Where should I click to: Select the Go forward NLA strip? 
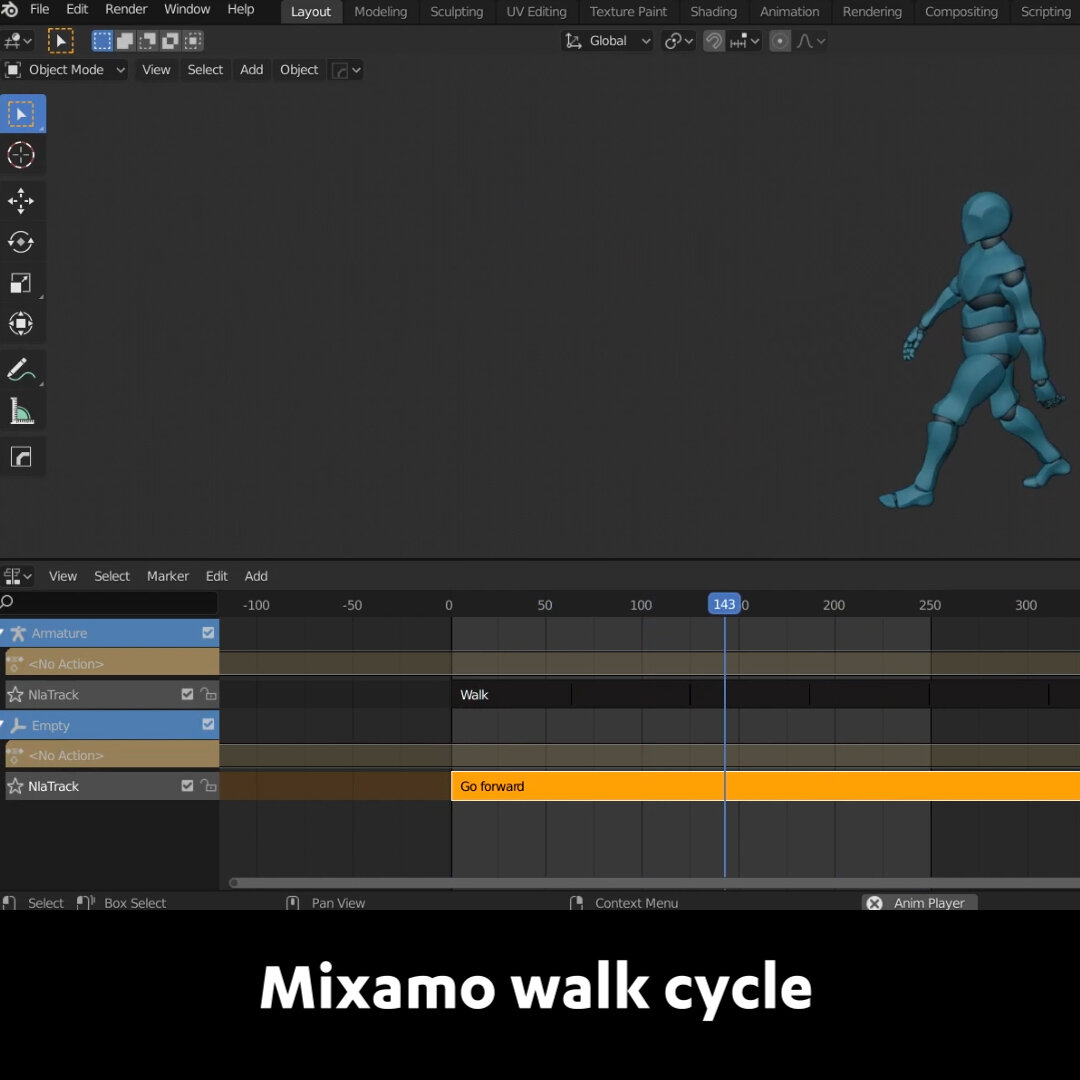coord(765,786)
